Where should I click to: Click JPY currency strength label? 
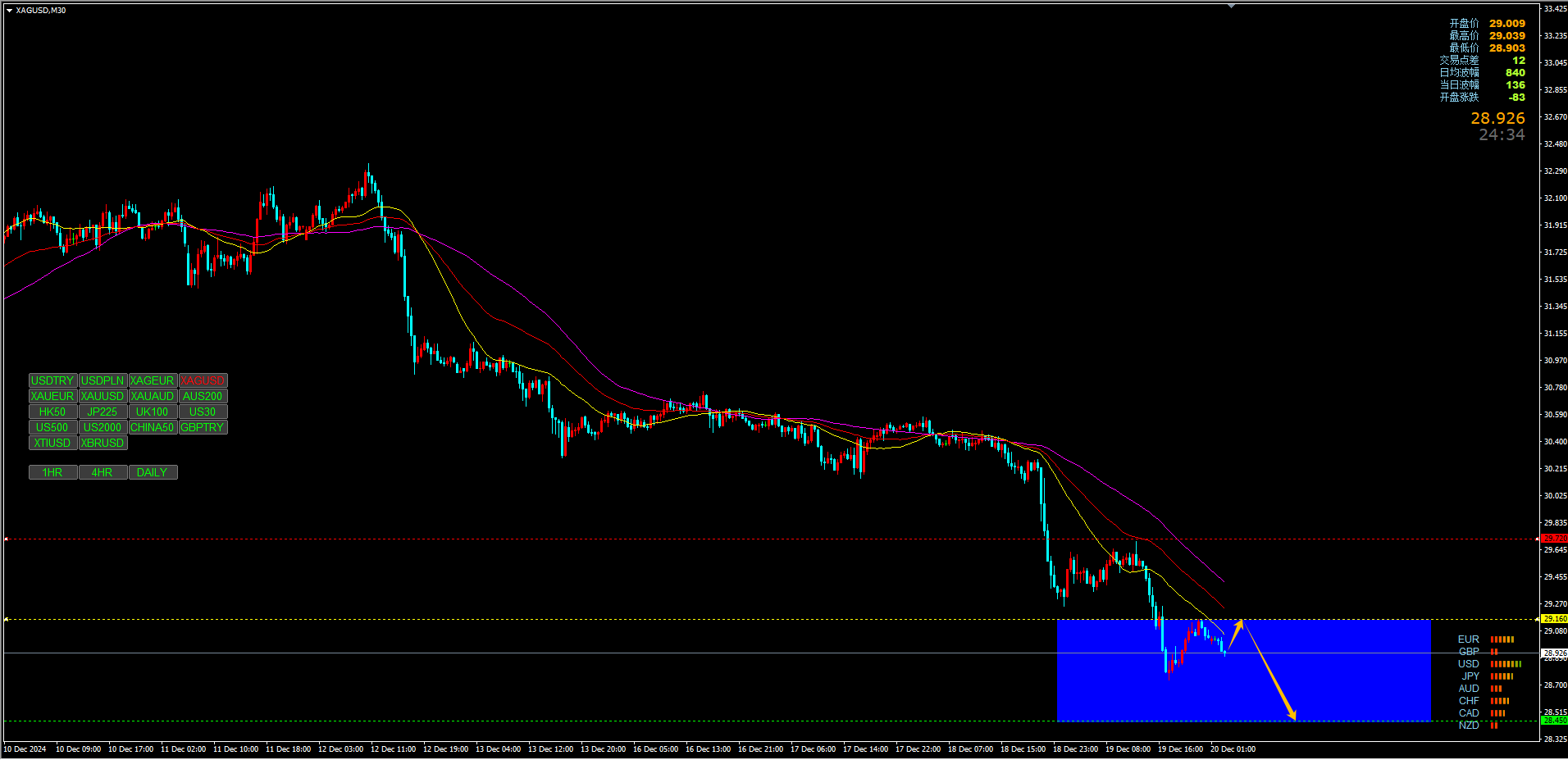coord(1470,676)
